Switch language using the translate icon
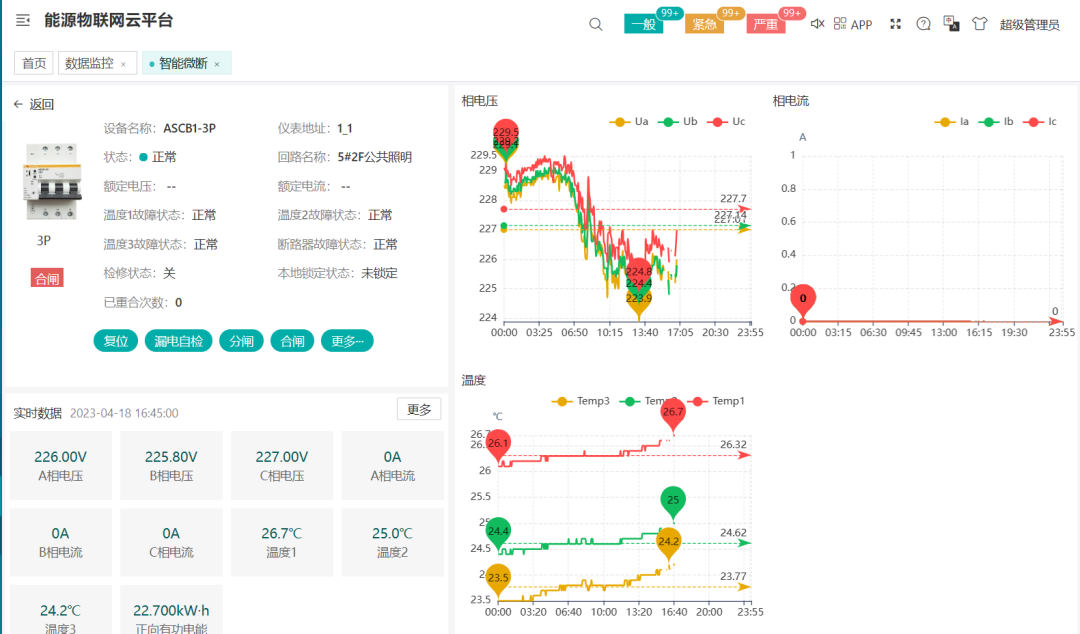The height and width of the screenshot is (634, 1080). tap(950, 23)
